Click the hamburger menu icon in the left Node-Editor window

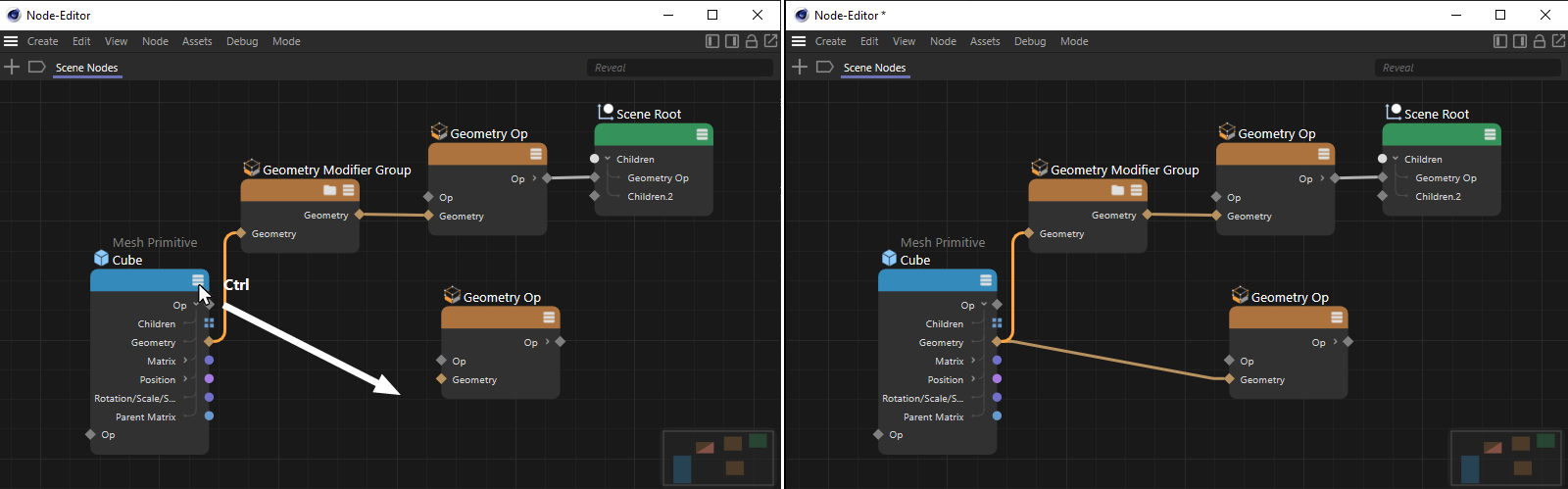point(11,41)
